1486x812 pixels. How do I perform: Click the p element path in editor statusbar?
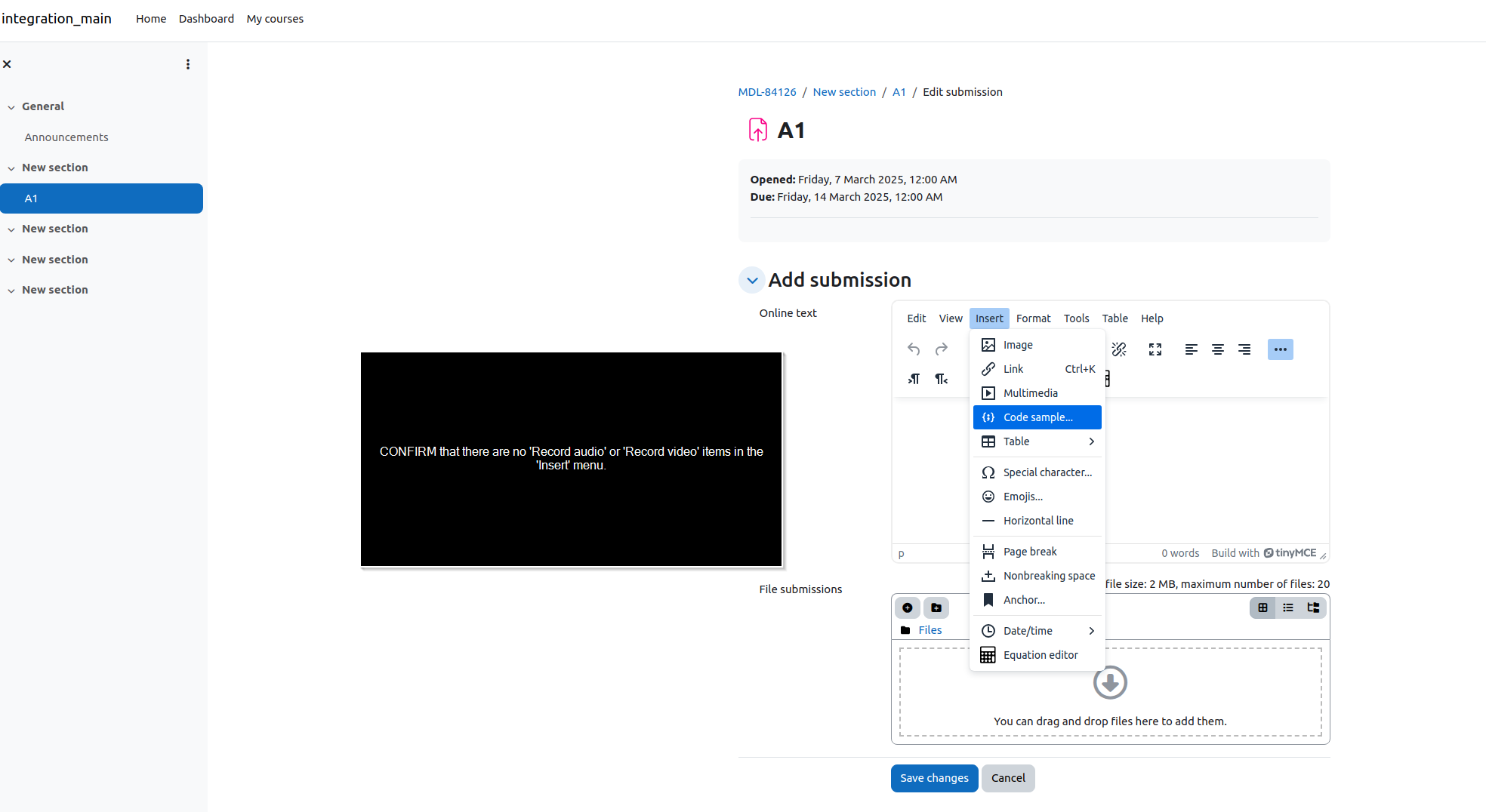tap(901, 554)
